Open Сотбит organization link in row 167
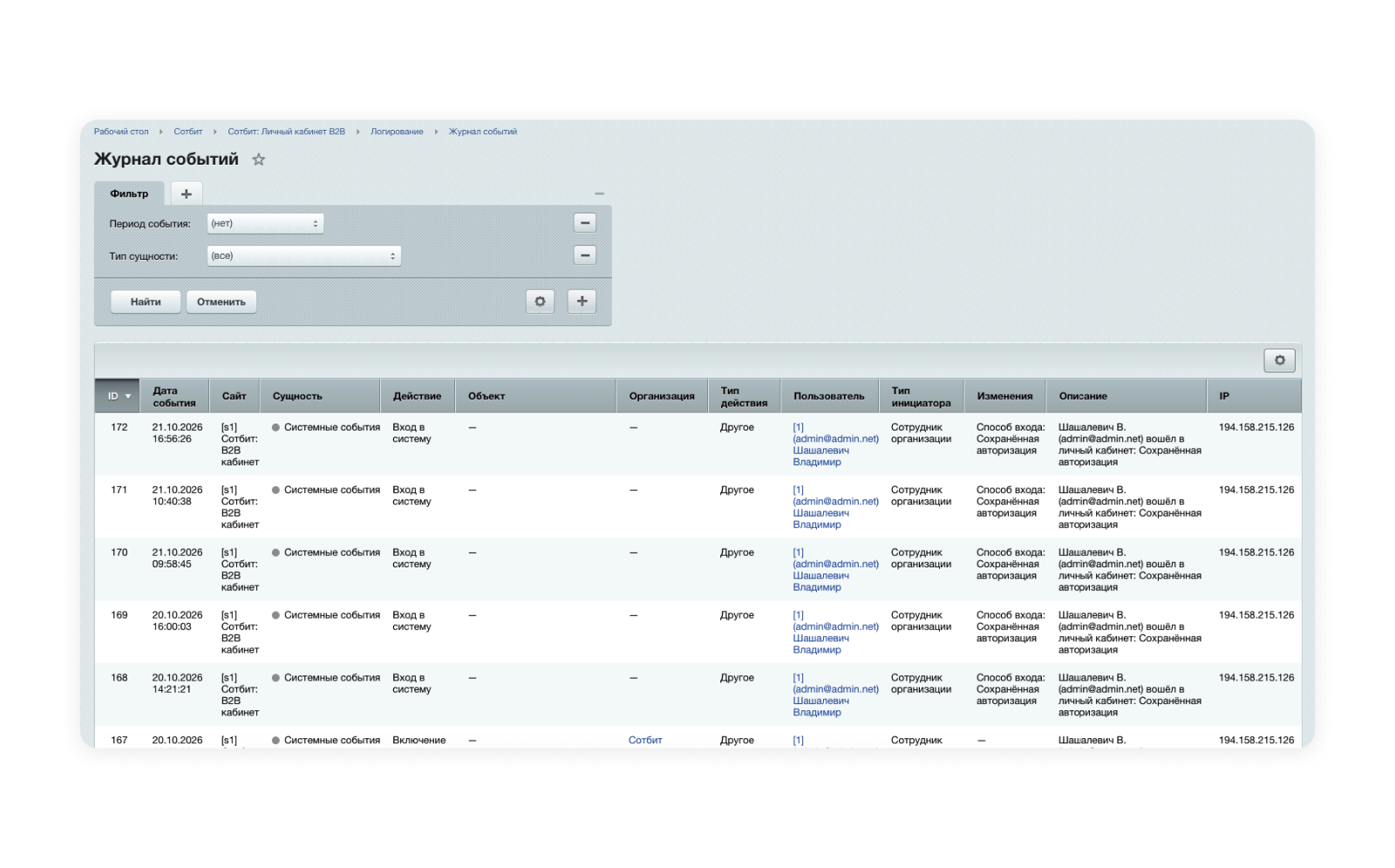Viewport: 1395px width, 868px height. pos(645,740)
